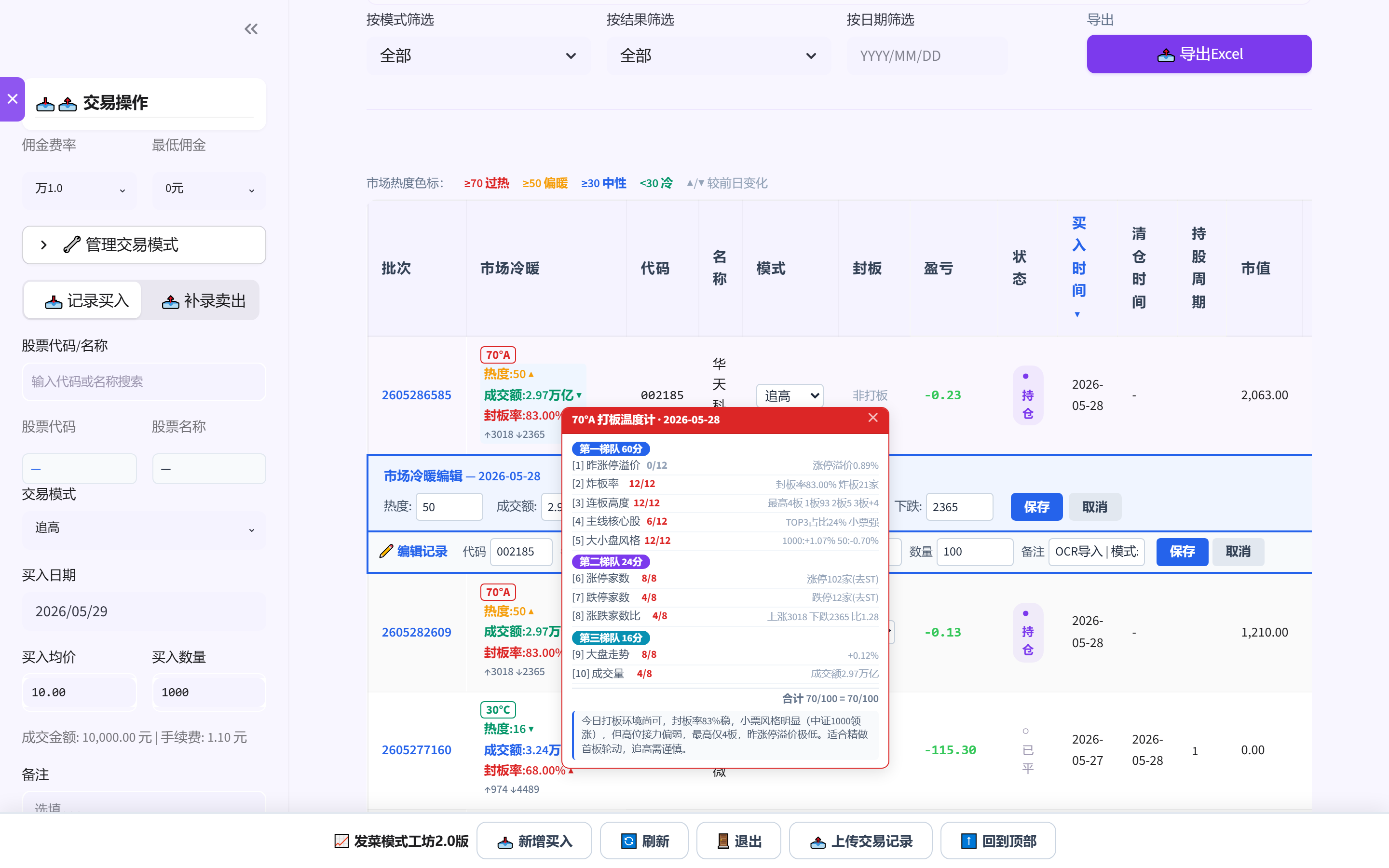Click the wrench icon in 管理交易模式
Viewport: 1389px width, 868px height.
click(x=72, y=244)
